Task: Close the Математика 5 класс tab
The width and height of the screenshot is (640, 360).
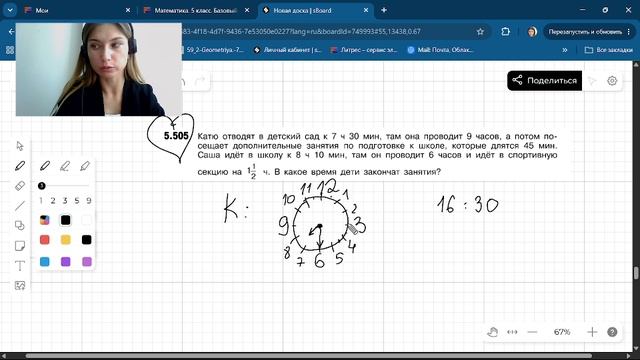Action: (x=247, y=10)
